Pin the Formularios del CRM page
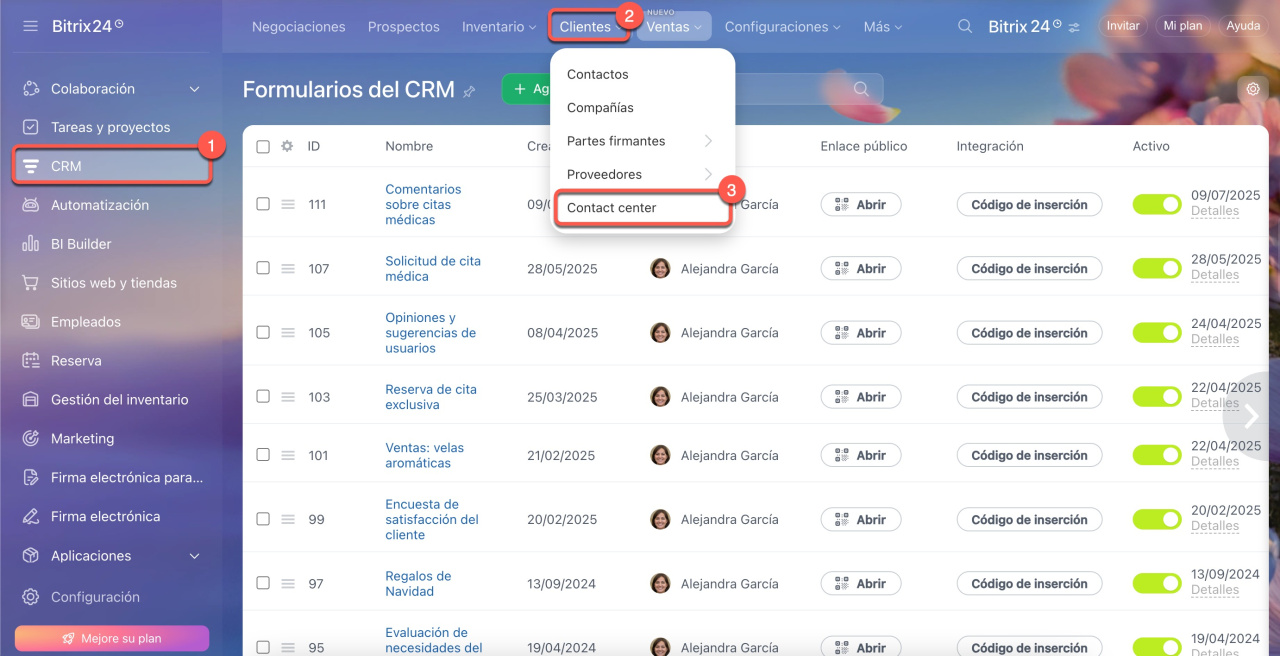Viewport: 1280px width, 656px height. click(x=469, y=91)
